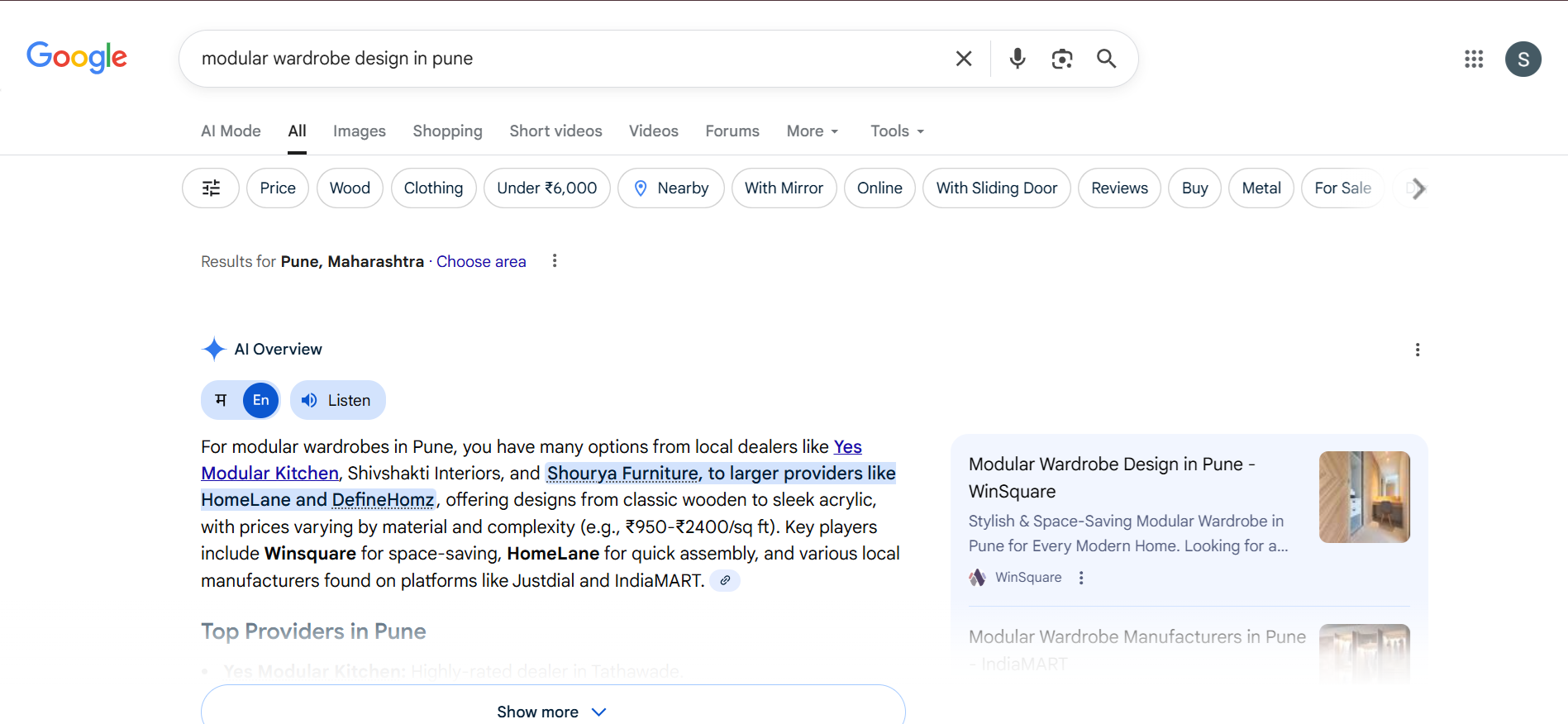1568x724 pixels.
Task: Start voice search with microphone icon
Action: 1018,59
